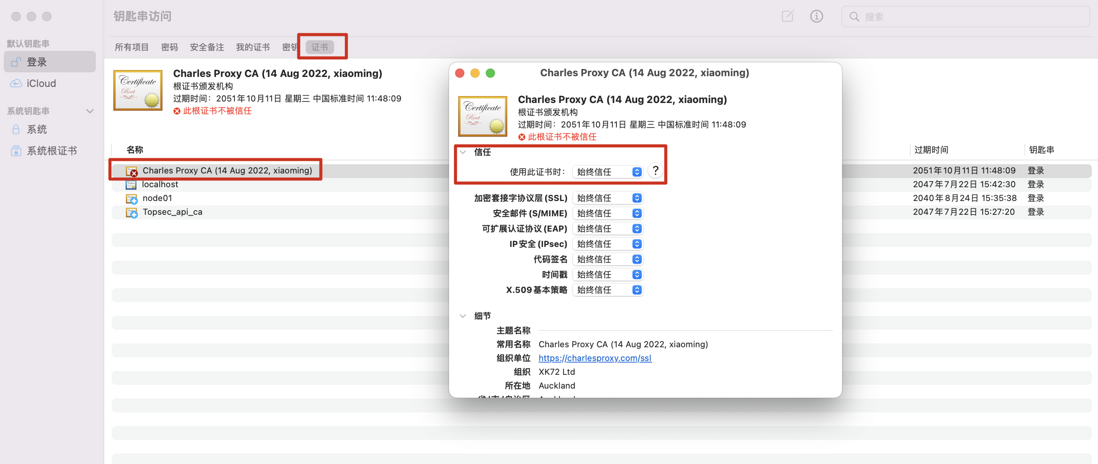The height and width of the screenshot is (464, 1098).
Task: Switch to the 证书 tab
Action: point(320,47)
